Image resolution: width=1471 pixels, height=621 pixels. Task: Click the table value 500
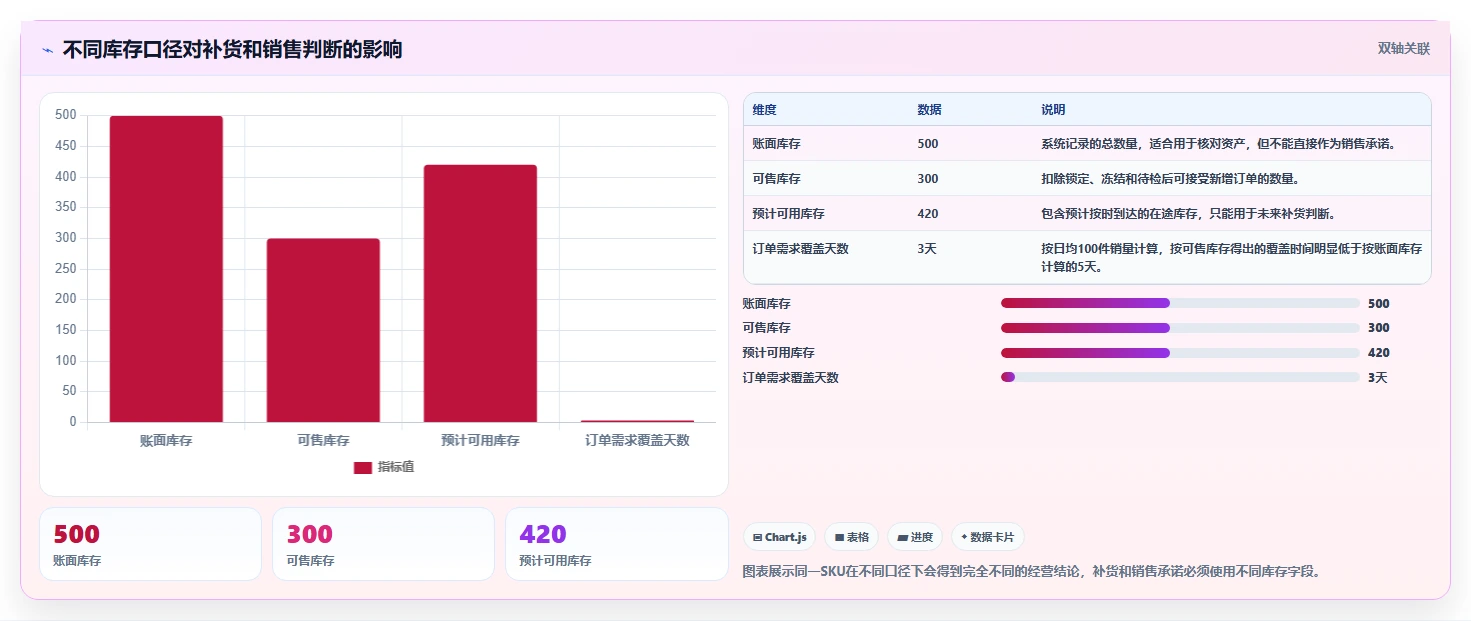pyautogui.click(x=928, y=144)
